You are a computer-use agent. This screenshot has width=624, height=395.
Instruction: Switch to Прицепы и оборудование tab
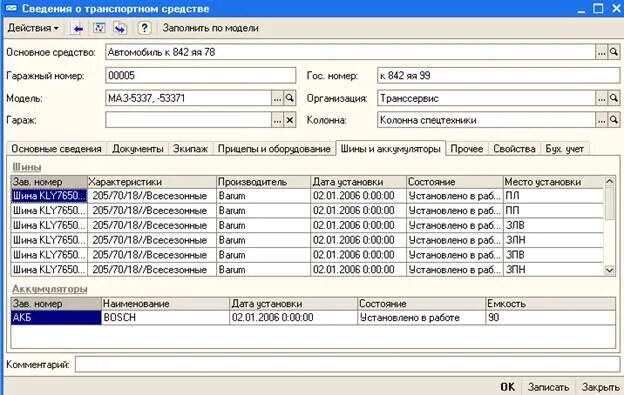(274, 149)
